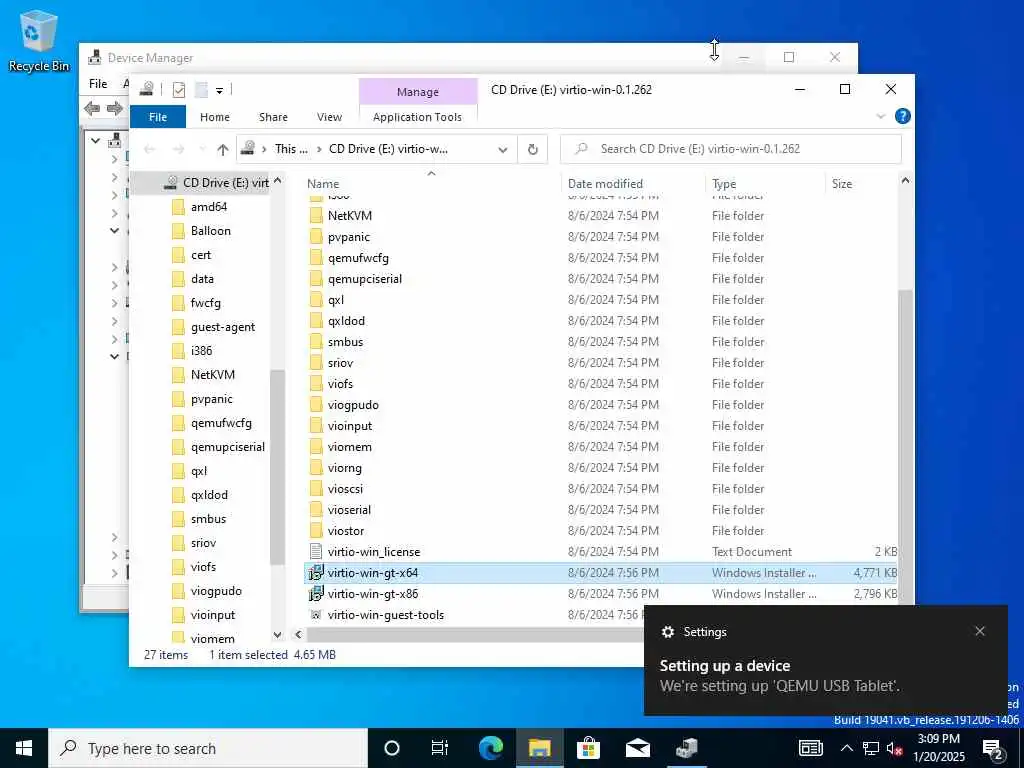Image resolution: width=1024 pixels, height=768 pixels.
Task: Click the taskbar Type here to search box
Action: (x=208, y=748)
